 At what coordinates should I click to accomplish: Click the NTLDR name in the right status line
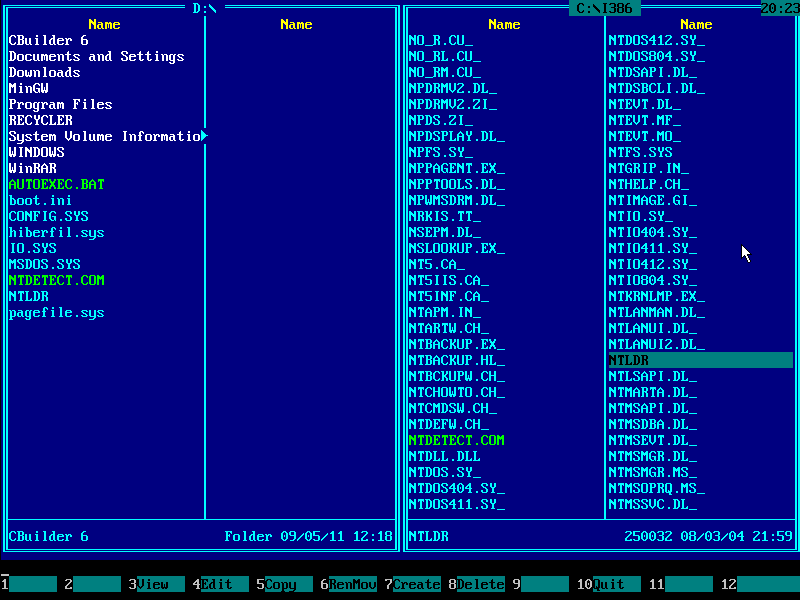tap(429, 536)
